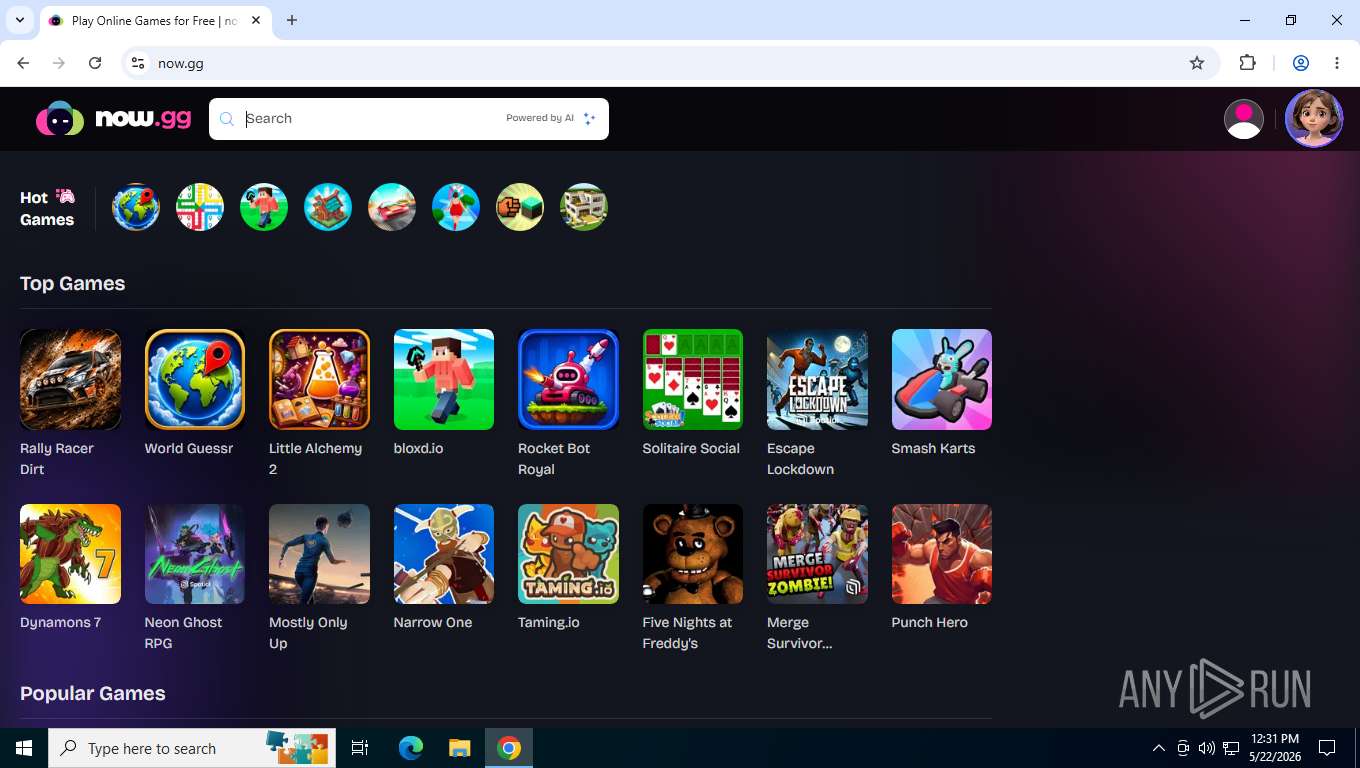Open the Chrome extensions puzzle icon
Viewport: 1360px width, 768px height.
tap(1247, 63)
